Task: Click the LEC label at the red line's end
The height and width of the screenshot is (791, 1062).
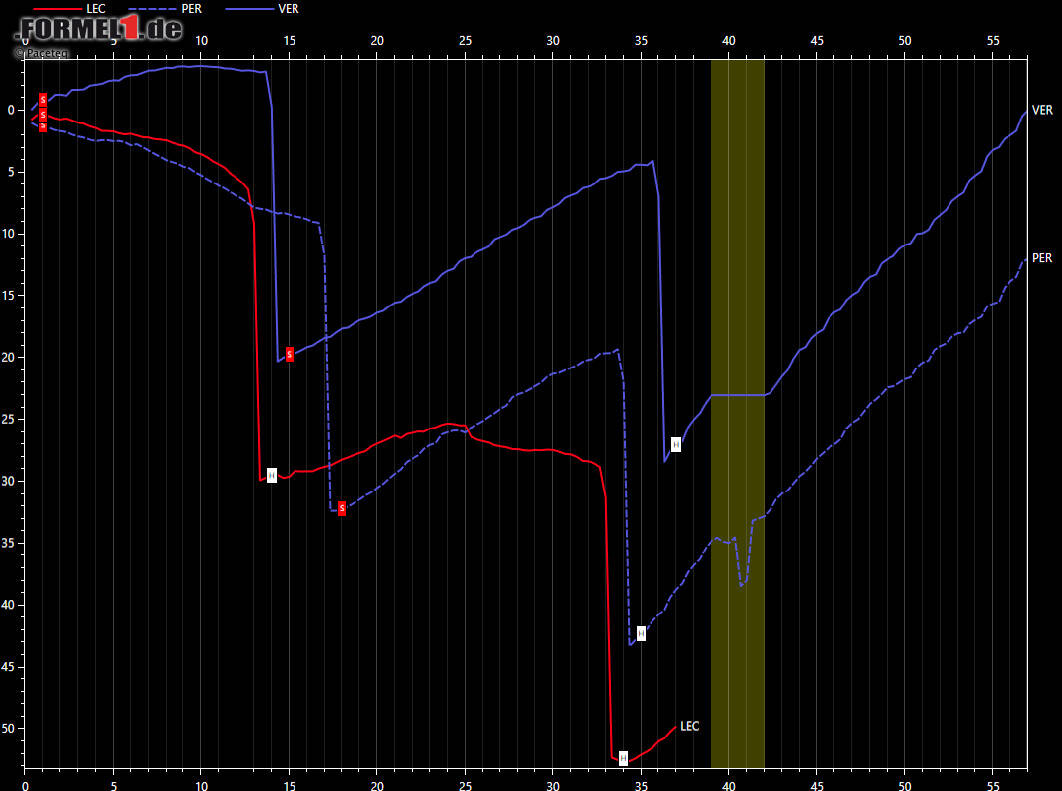Action: click(689, 726)
